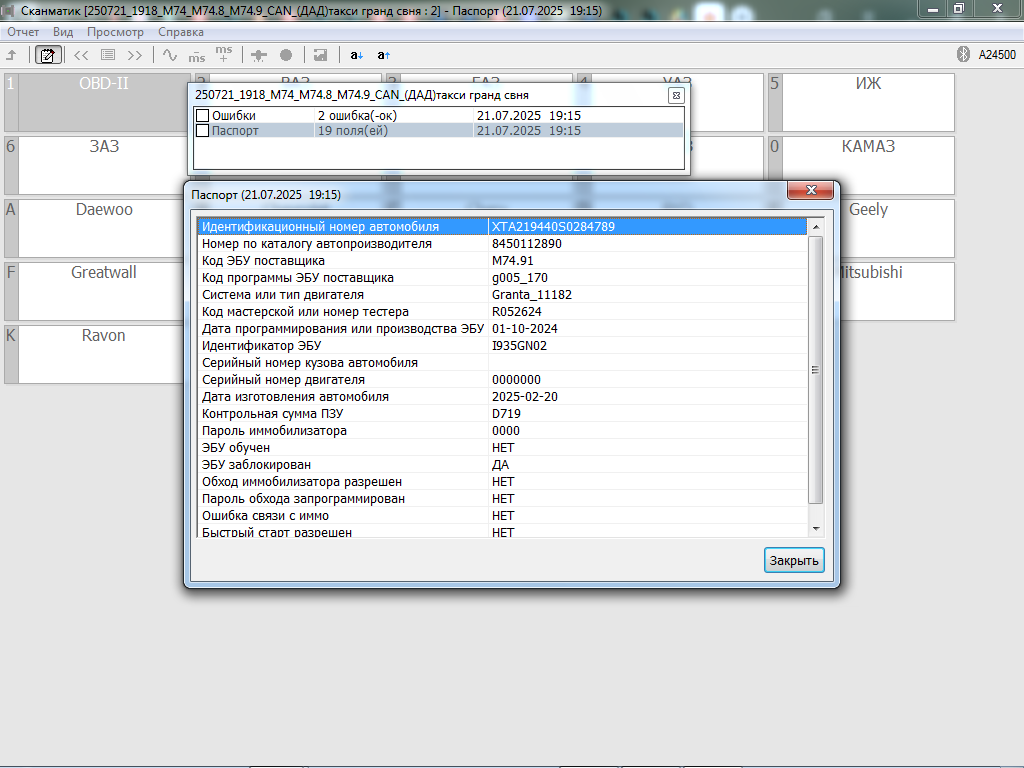Click the Закрыть button
1024x768 pixels.
[794, 560]
